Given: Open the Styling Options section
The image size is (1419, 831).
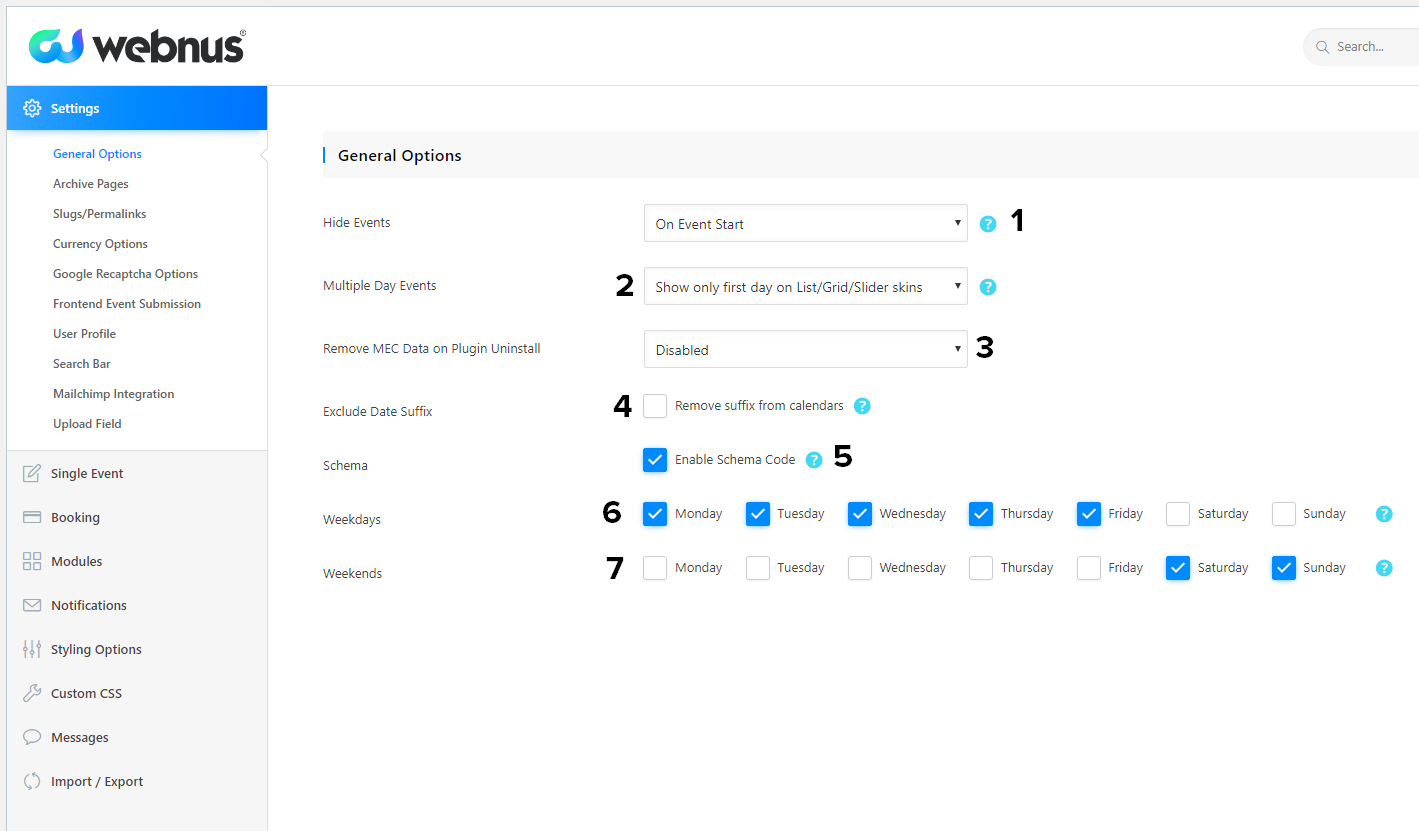Looking at the screenshot, I should coord(137,649).
